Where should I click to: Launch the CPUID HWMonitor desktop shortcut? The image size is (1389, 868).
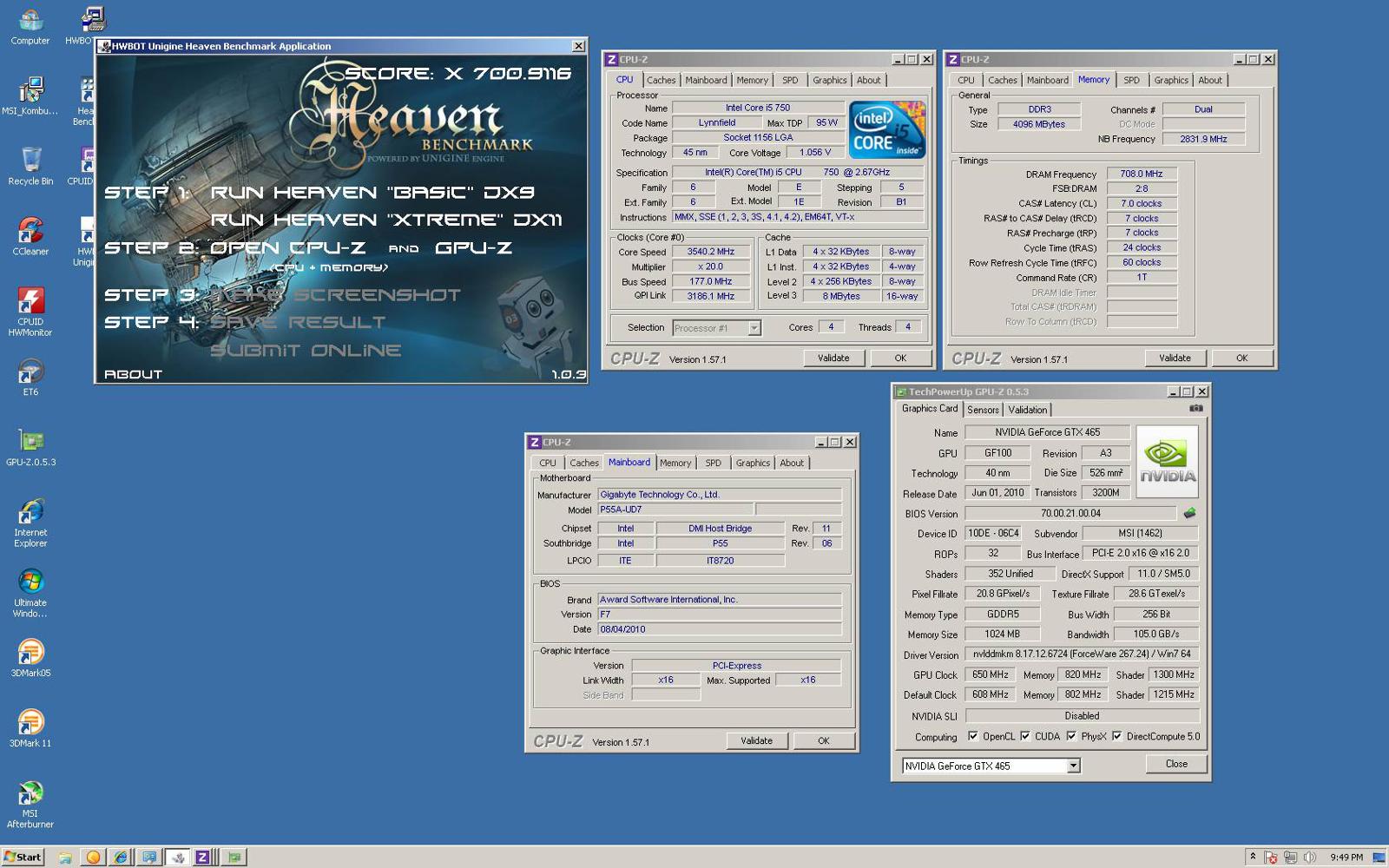coord(30,312)
